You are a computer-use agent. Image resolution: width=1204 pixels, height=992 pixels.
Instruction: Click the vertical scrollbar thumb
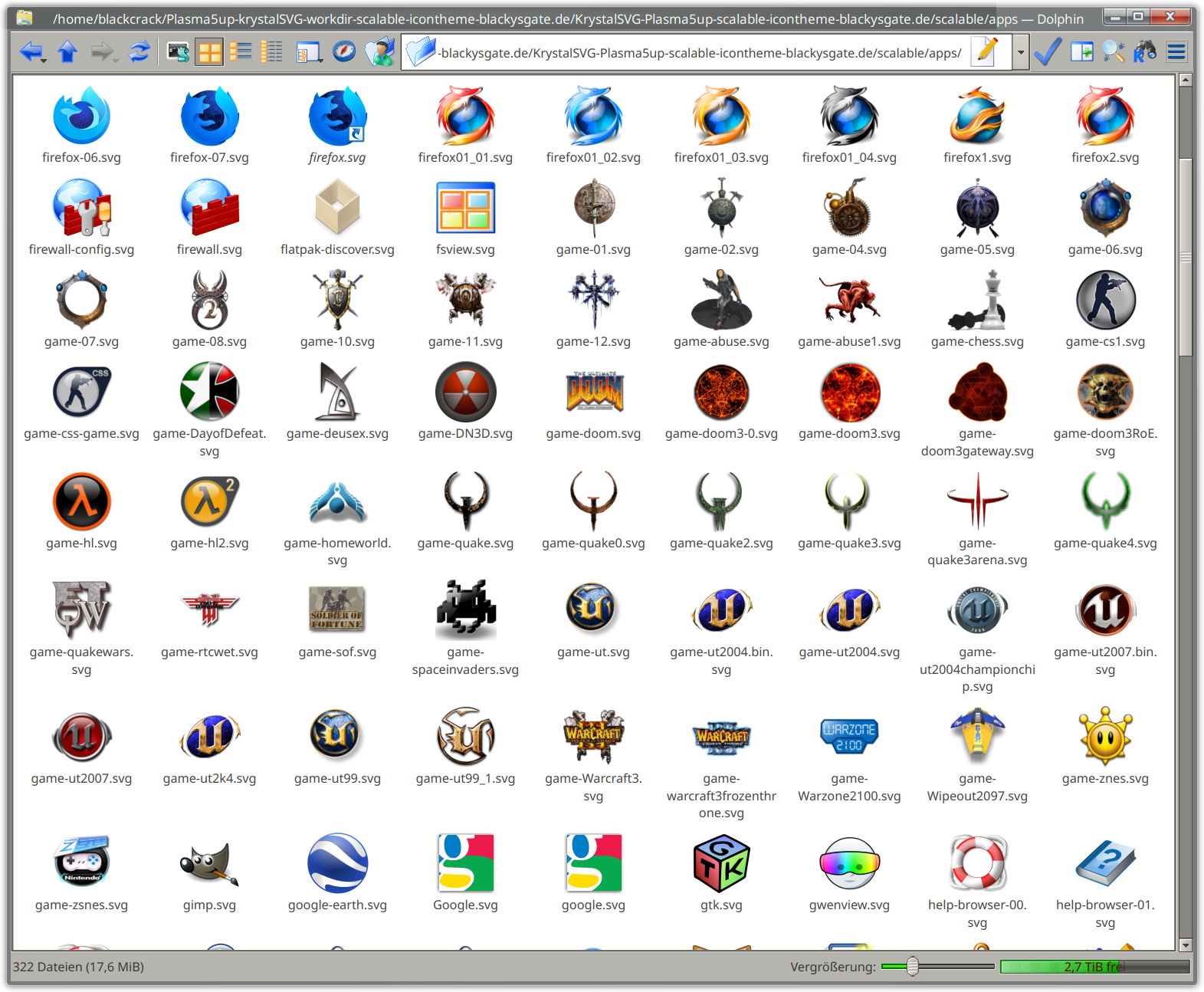[1186, 257]
